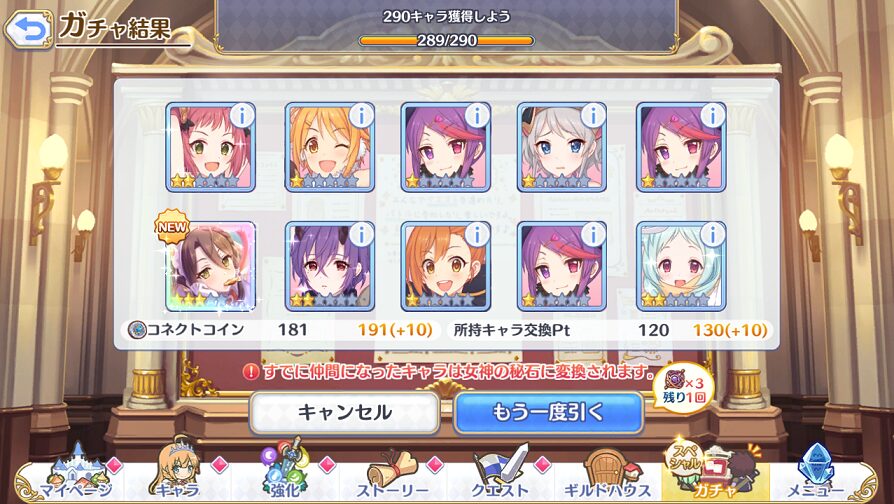Visit the ギルドハウス tab
The image size is (894, 504).
[x=607, y=475]
